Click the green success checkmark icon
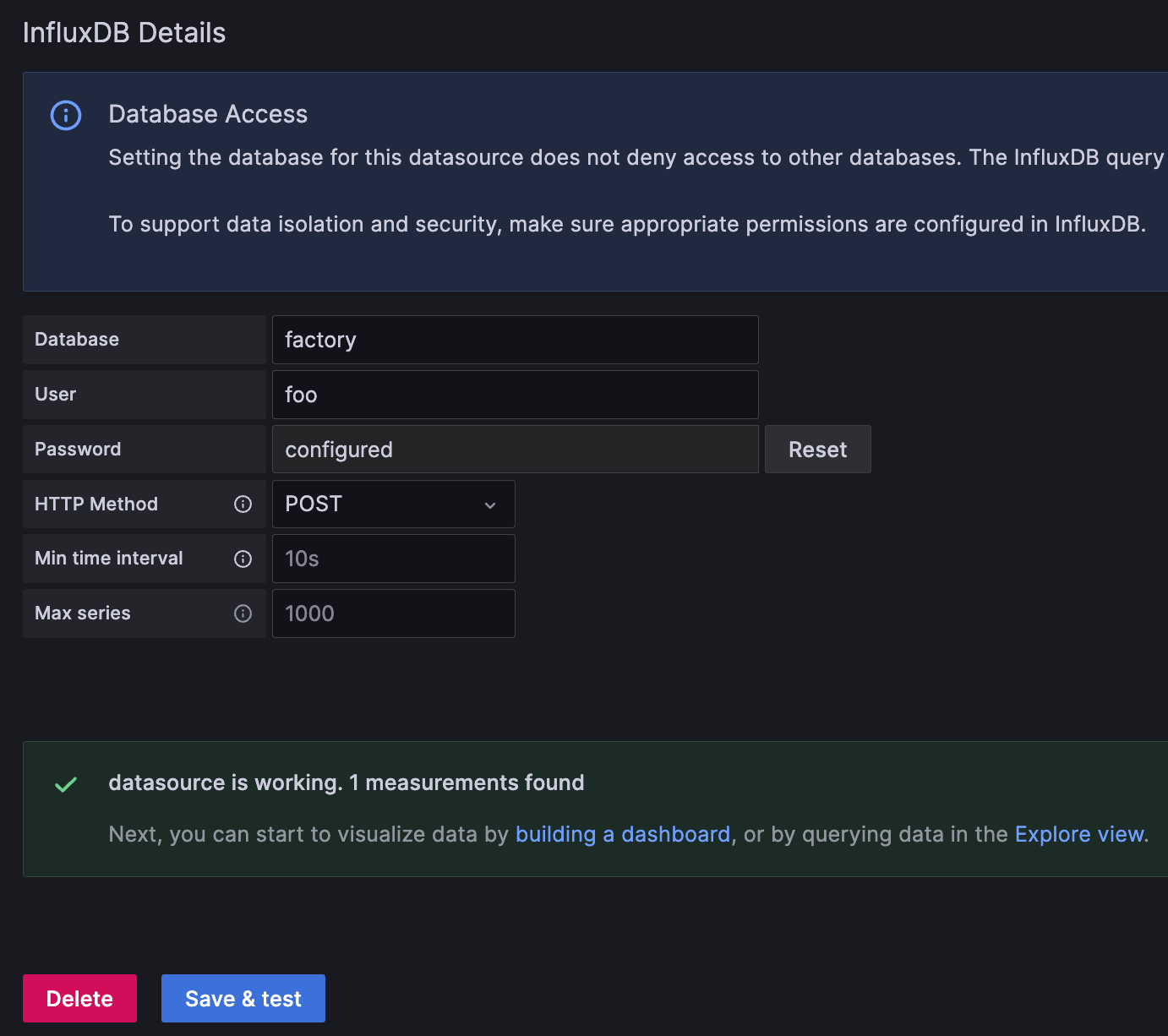The height and width of the screenshot is (1036, 1168). click(66, 784)
